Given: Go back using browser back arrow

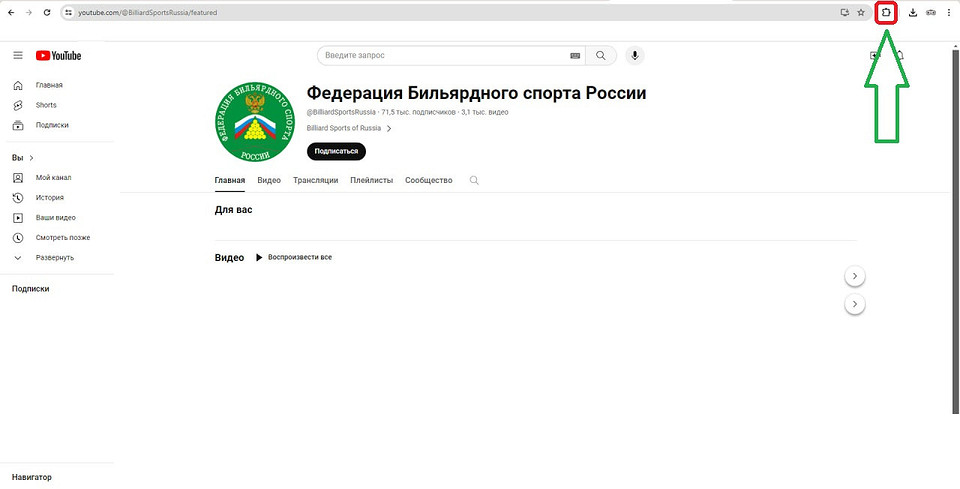Looking at the screenshot, I should coord(10,12).
